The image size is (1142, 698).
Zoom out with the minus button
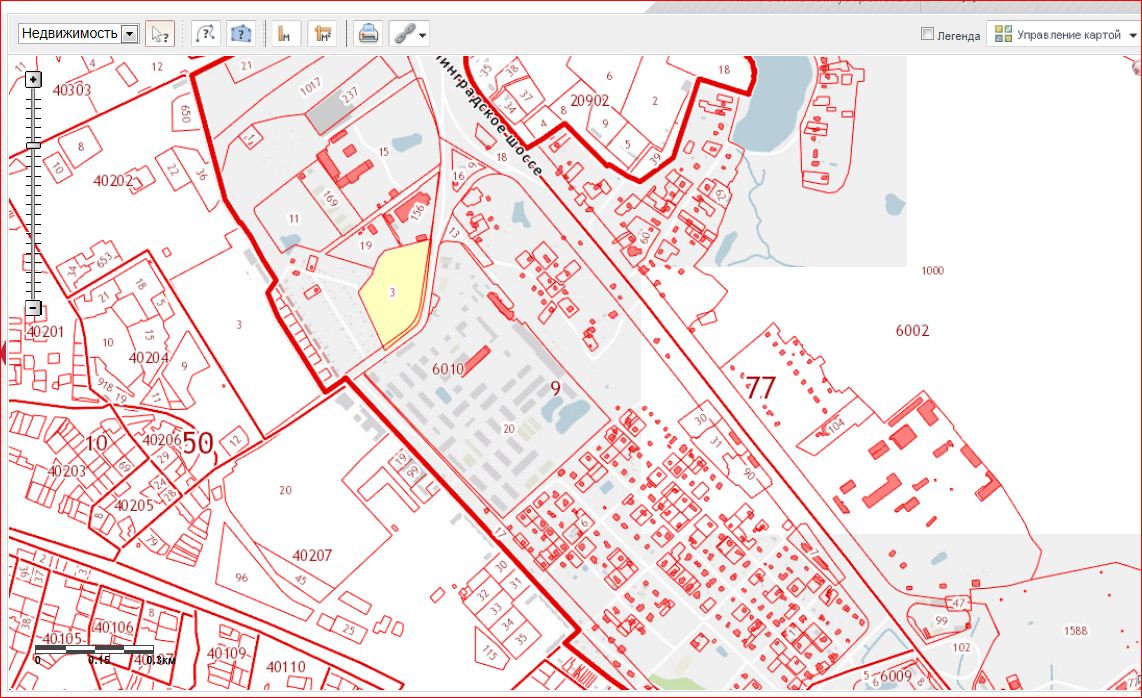point(33,308)
